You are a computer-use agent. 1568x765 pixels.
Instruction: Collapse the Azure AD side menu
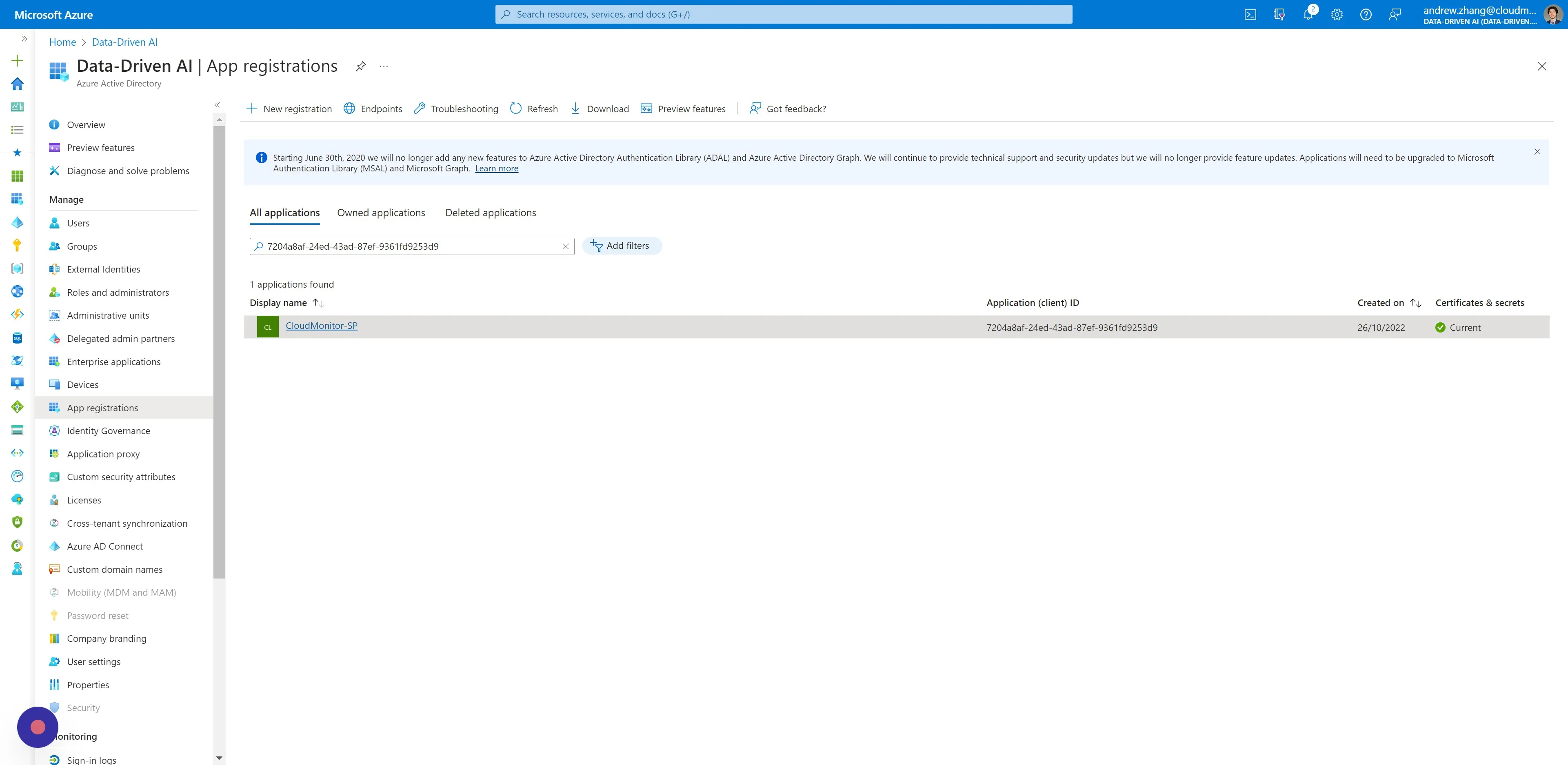click(217, 105)
